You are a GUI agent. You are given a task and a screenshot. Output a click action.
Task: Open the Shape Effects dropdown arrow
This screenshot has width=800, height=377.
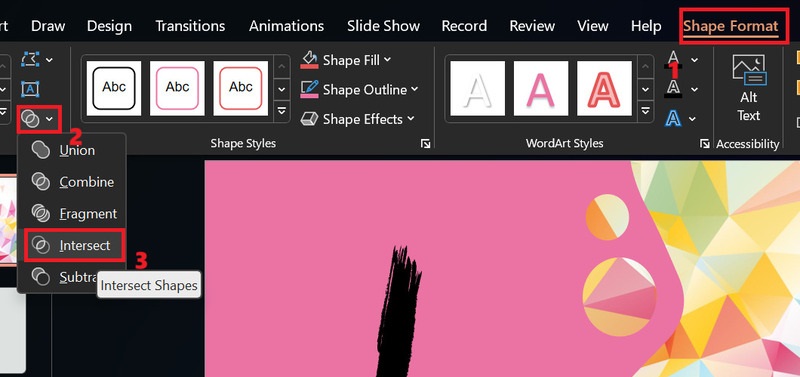[410, 119]
